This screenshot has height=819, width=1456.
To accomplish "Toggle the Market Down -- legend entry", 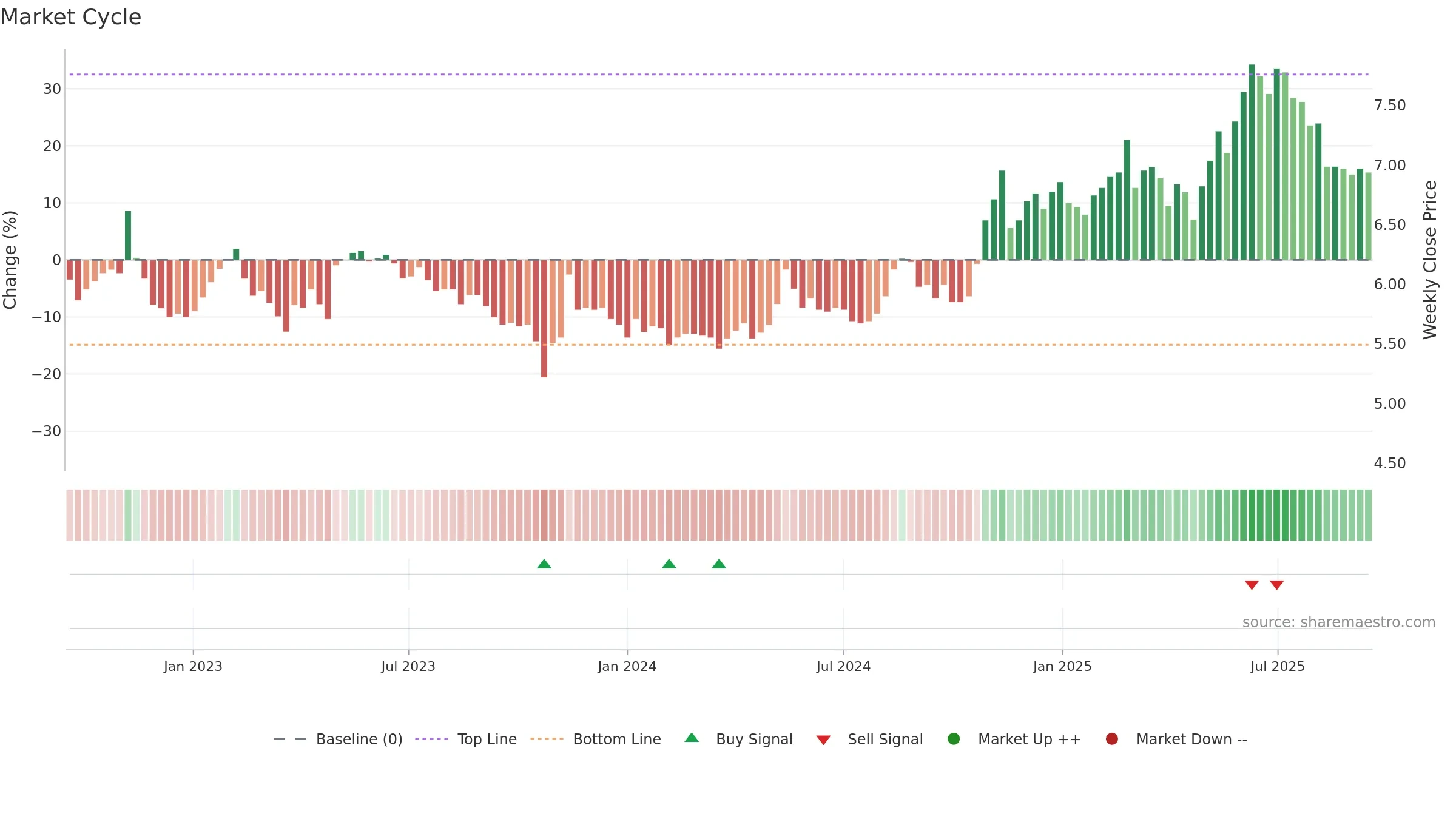I will 1176,739.
